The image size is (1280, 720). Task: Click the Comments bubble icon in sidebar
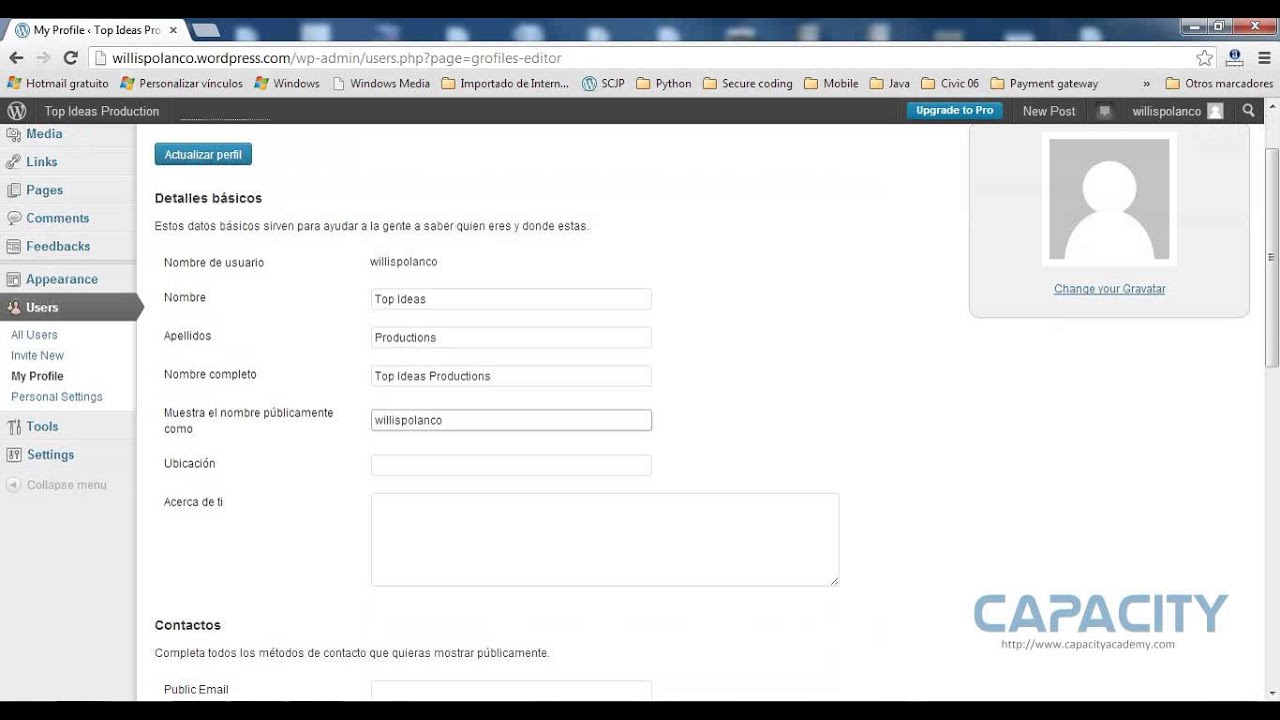tap(14, 218)
